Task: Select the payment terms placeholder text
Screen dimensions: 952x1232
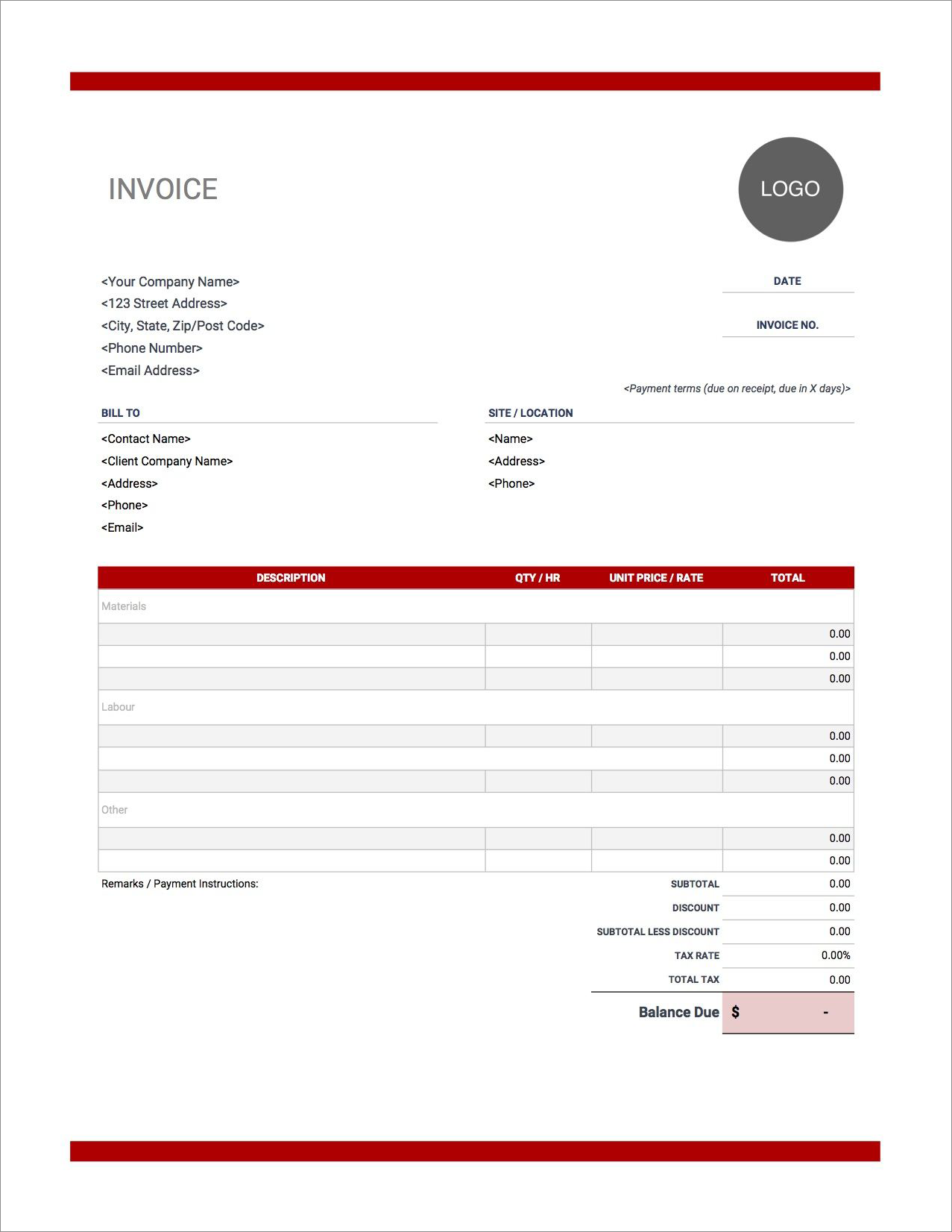Action: click(x=737, y=389)
